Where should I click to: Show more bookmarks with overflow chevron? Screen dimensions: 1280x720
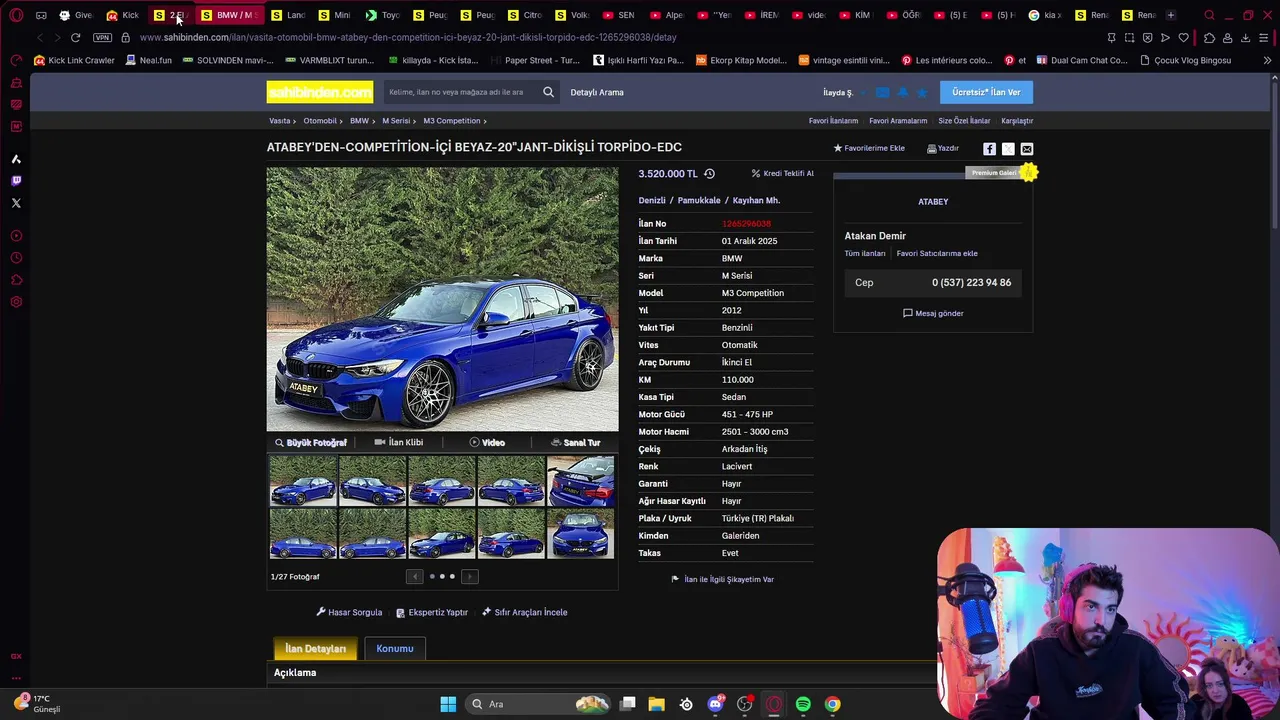coord(1267,60)
